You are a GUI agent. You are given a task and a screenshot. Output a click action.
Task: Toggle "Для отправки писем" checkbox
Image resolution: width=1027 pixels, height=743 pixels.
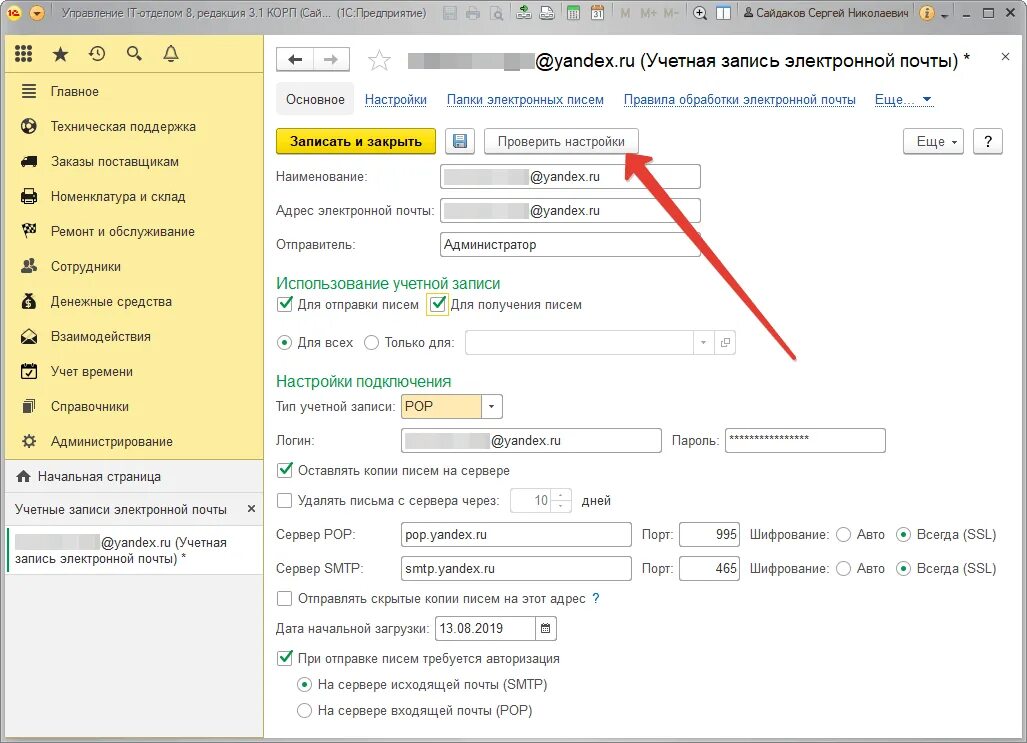coord(284,304)
